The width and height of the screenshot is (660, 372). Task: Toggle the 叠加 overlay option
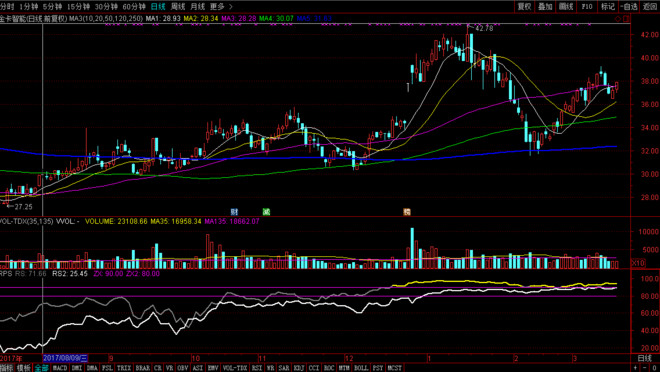tap(545, 6)
